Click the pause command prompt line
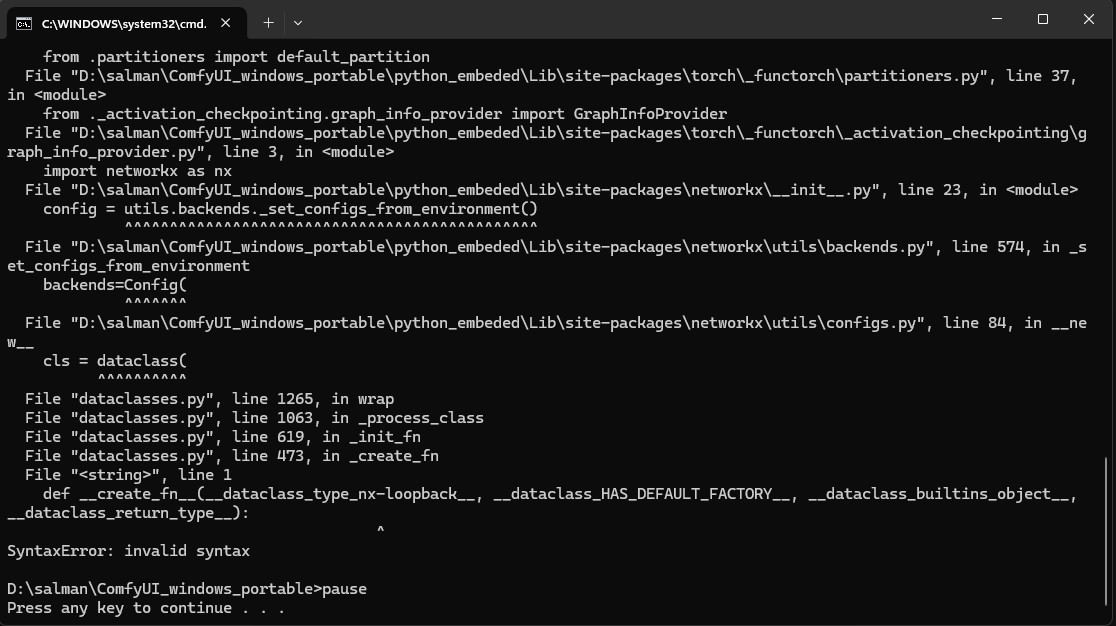The width and height of the screenshot is (1116, 626). tap(187, 589)
